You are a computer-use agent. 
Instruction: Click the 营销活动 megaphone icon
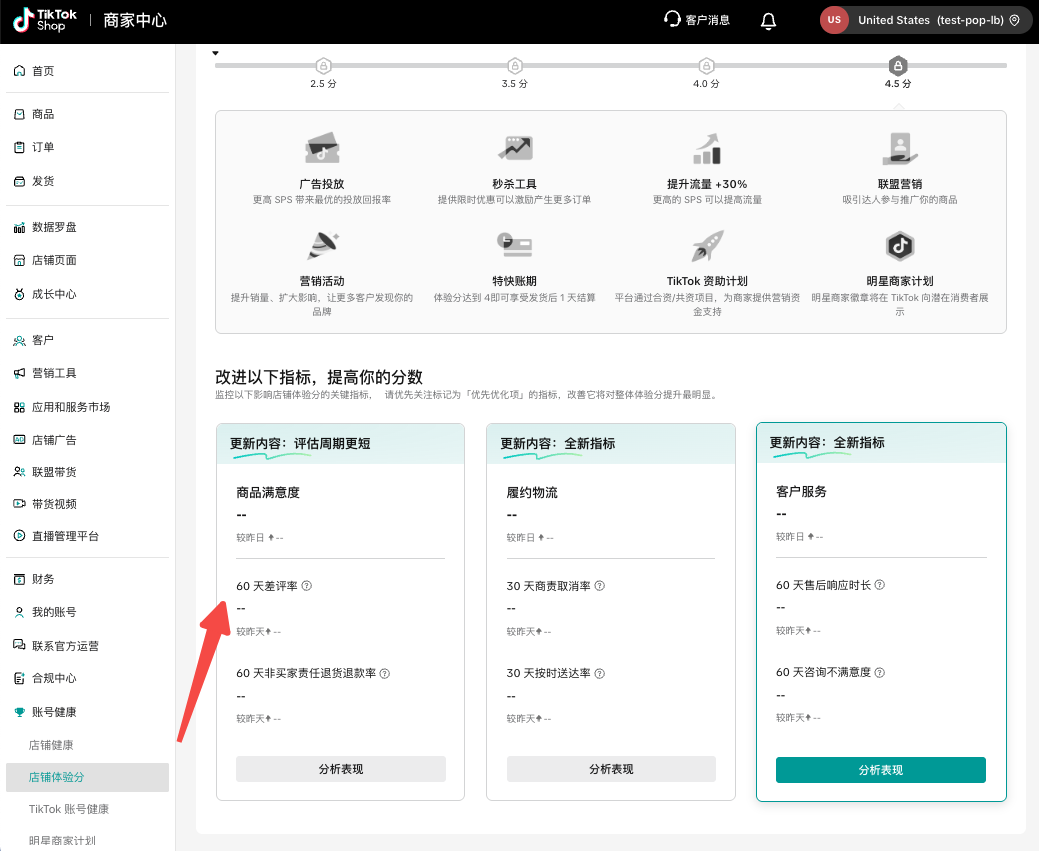[324, 247]
